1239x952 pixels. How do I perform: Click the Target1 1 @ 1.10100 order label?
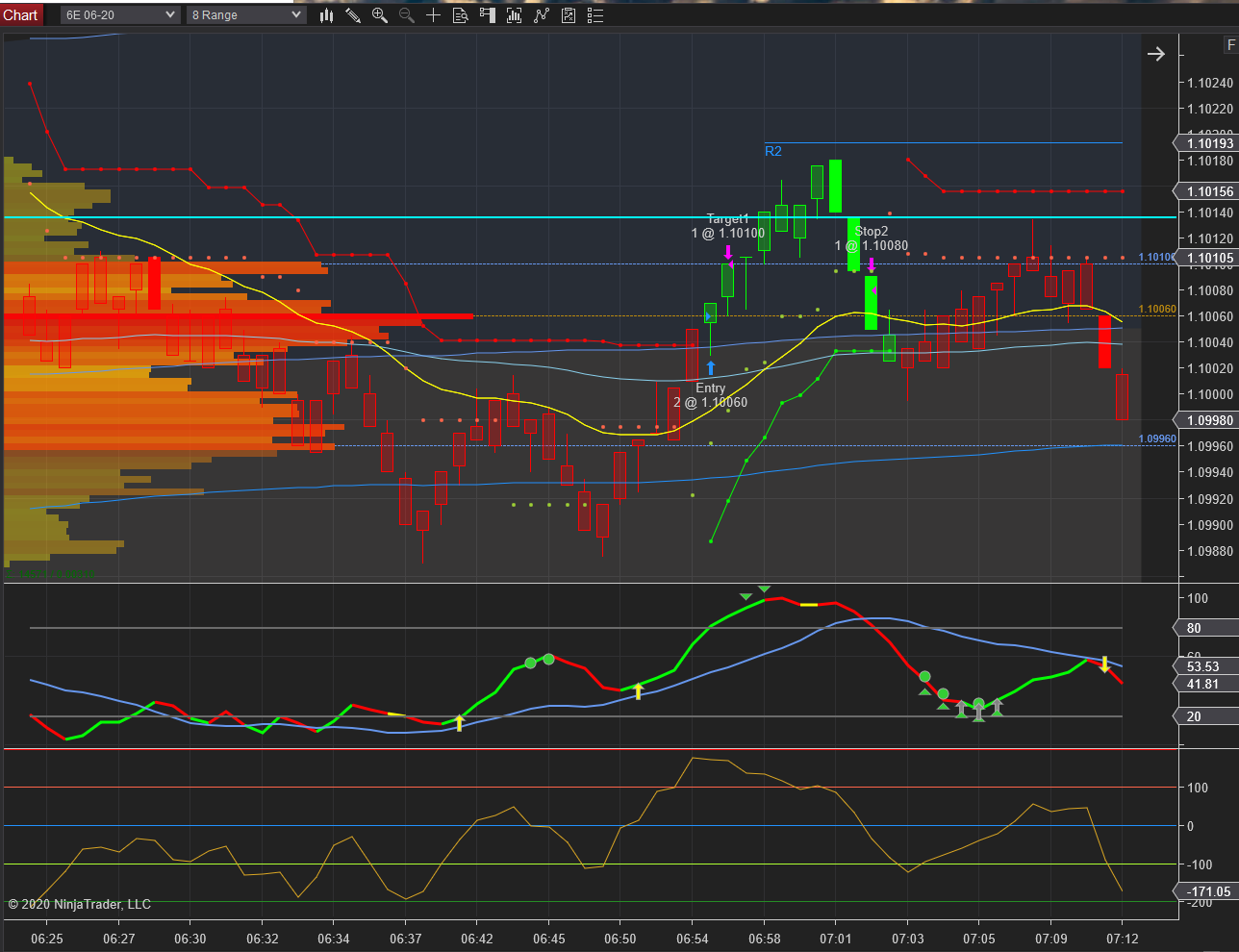pos(728,226)
